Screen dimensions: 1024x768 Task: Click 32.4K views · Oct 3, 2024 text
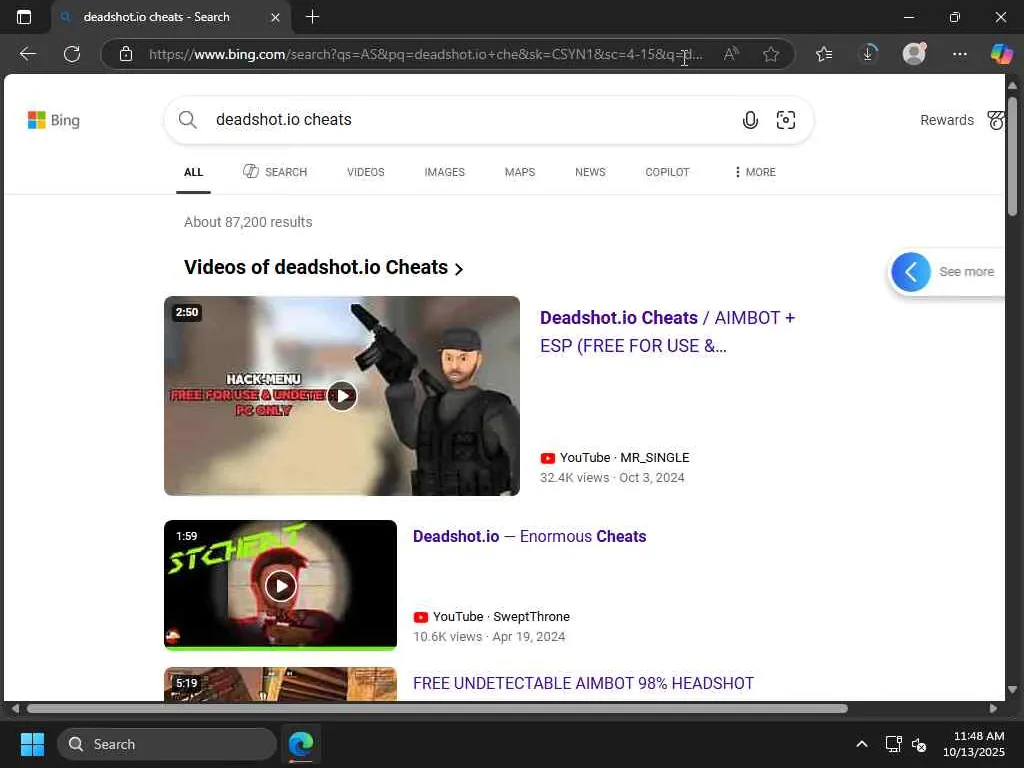pos(612,478)
